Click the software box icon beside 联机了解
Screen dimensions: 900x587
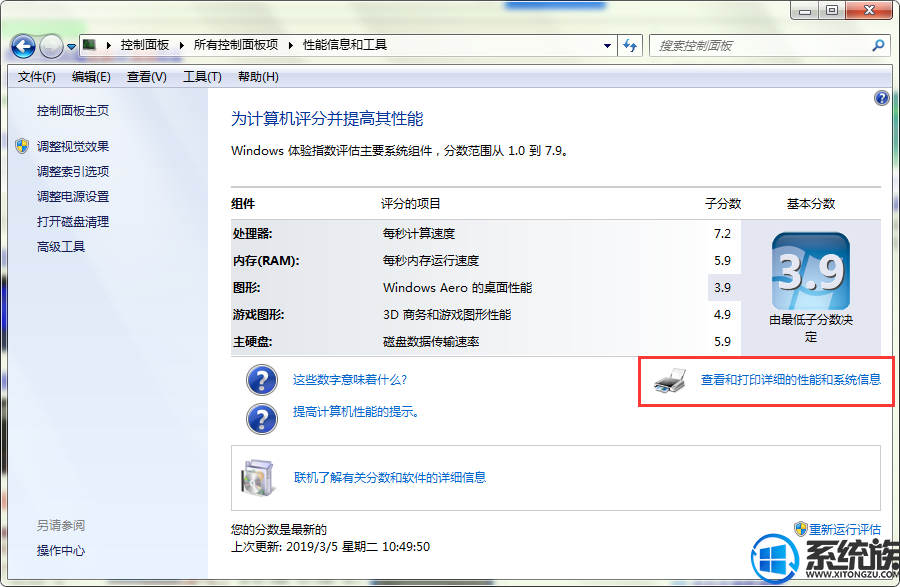point(258,477)
